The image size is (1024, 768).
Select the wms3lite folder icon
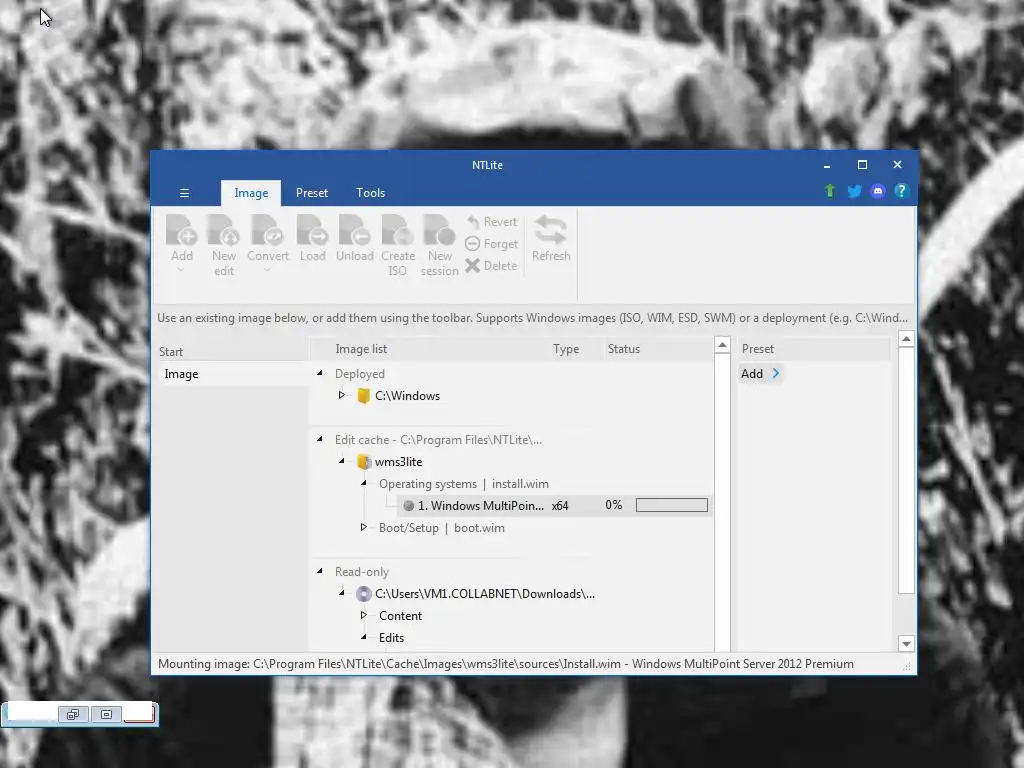click(x=364, y=462)
